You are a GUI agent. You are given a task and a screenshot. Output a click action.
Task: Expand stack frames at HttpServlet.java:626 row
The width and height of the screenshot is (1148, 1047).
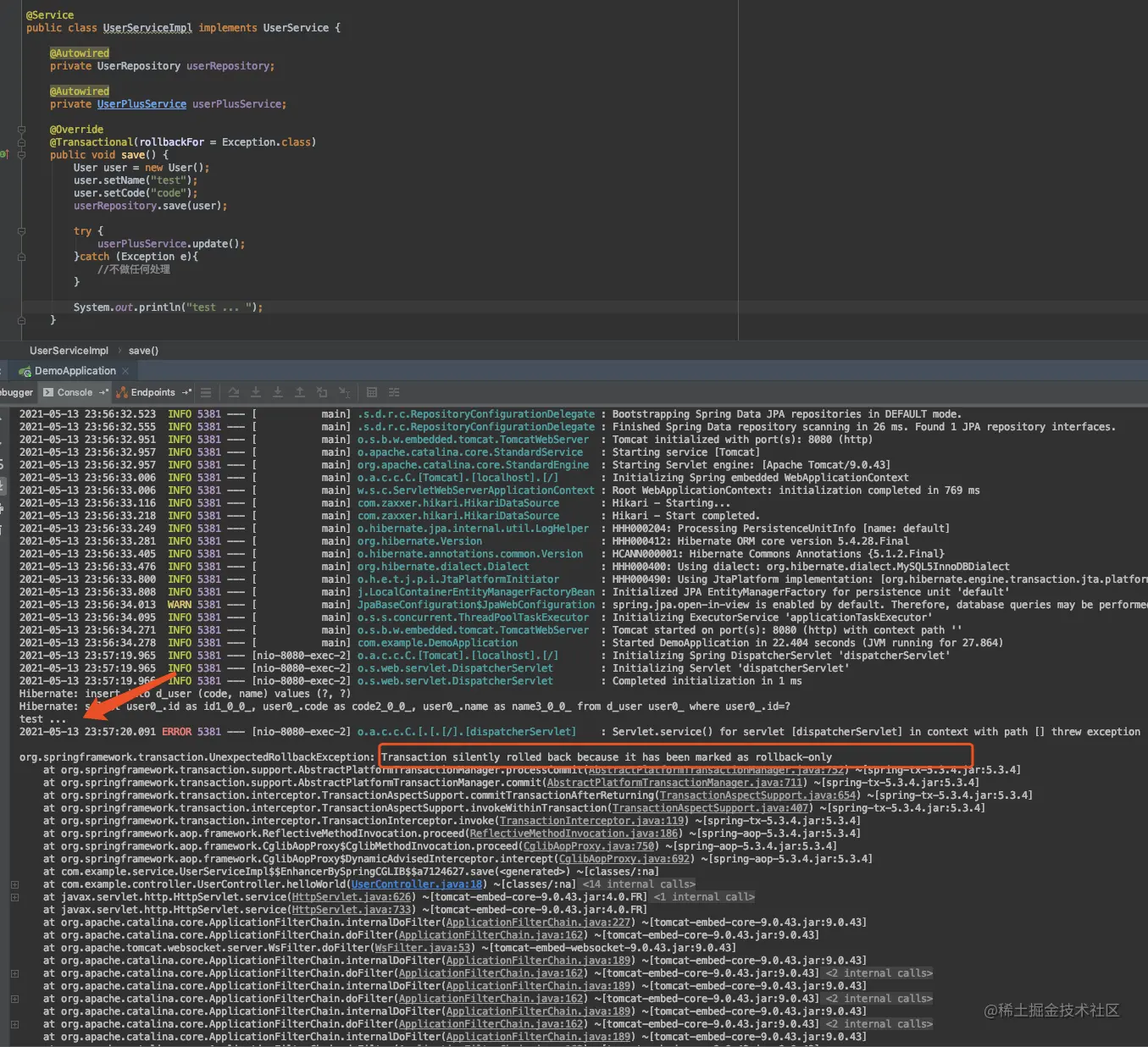[x=14, y=897]
